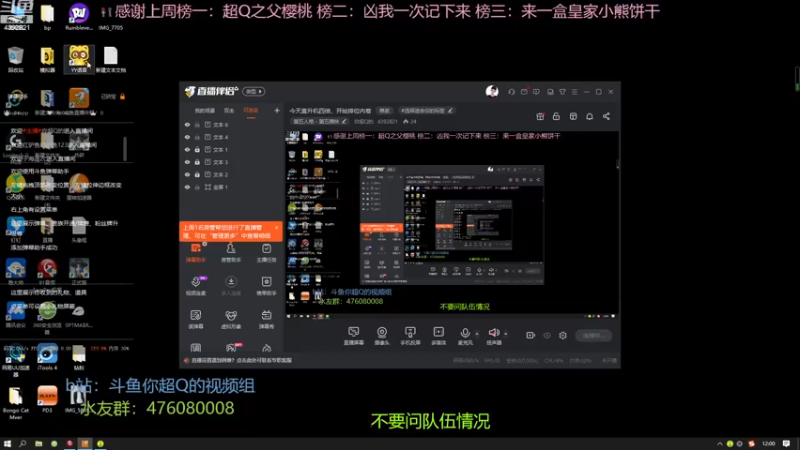
Task: Hide the 文本 2 layer
Action: (187, 174)
